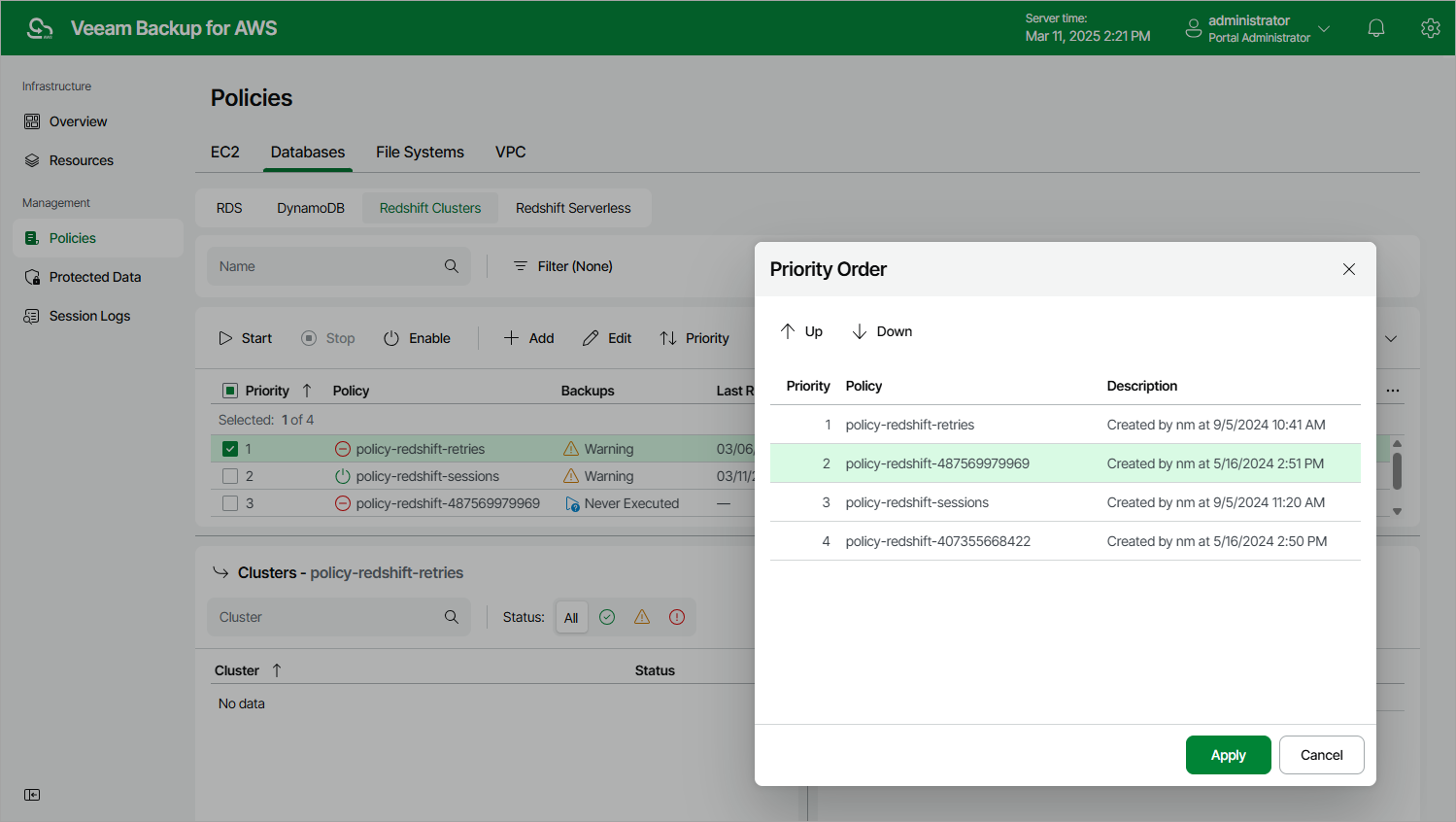
Task: Open the notifications bell
Action: [1376, 28]
